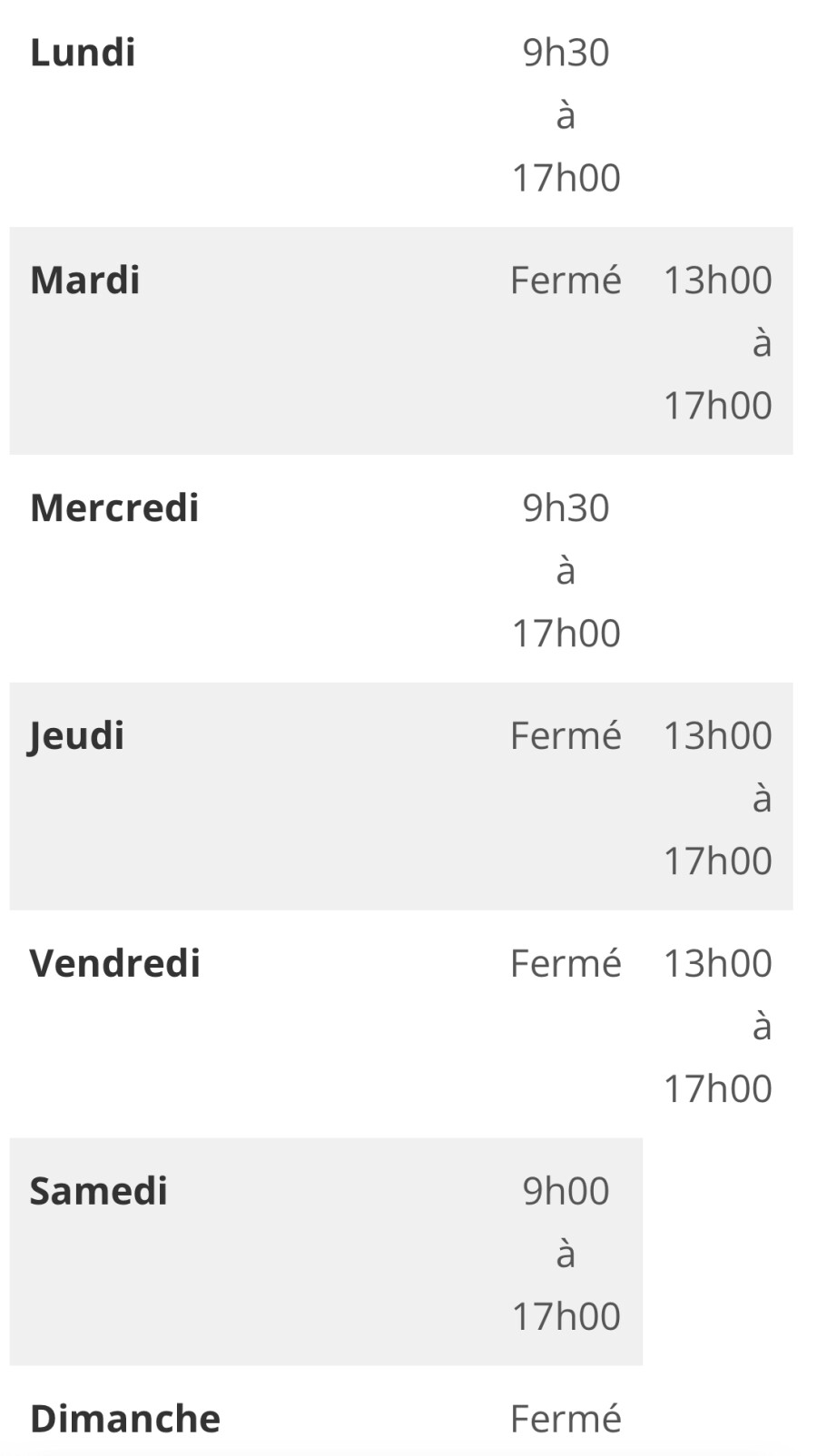
Task: Click the Lundi day label
Action: coord(83,53)
